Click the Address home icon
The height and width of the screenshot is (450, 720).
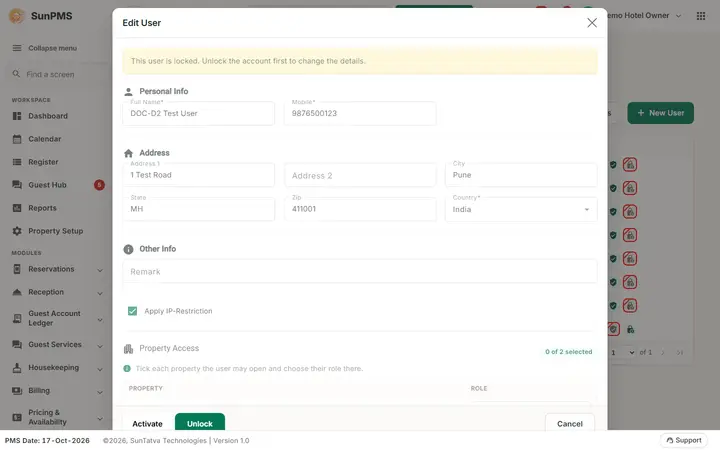point(129,153)
